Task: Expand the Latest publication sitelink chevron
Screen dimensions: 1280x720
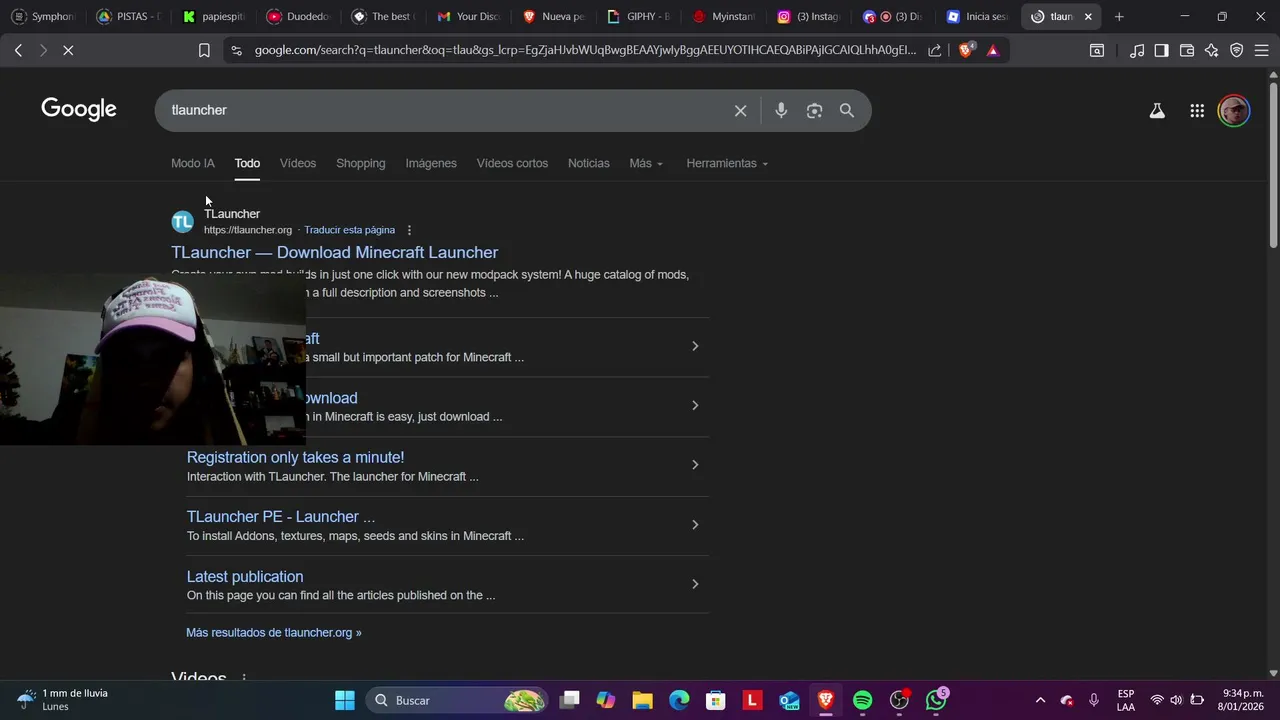Action: (695, 584)
